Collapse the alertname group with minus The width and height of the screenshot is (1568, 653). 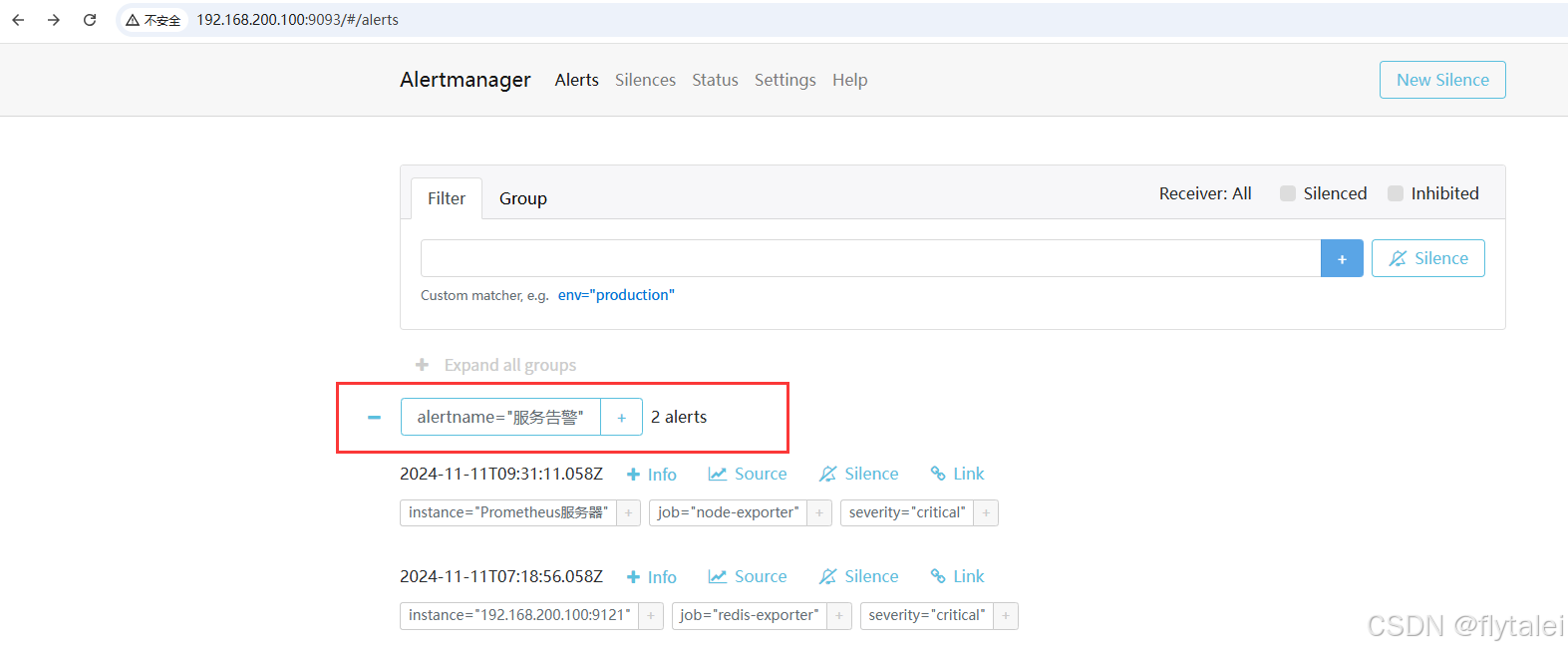pyautogui.click(x=374, y=417)
